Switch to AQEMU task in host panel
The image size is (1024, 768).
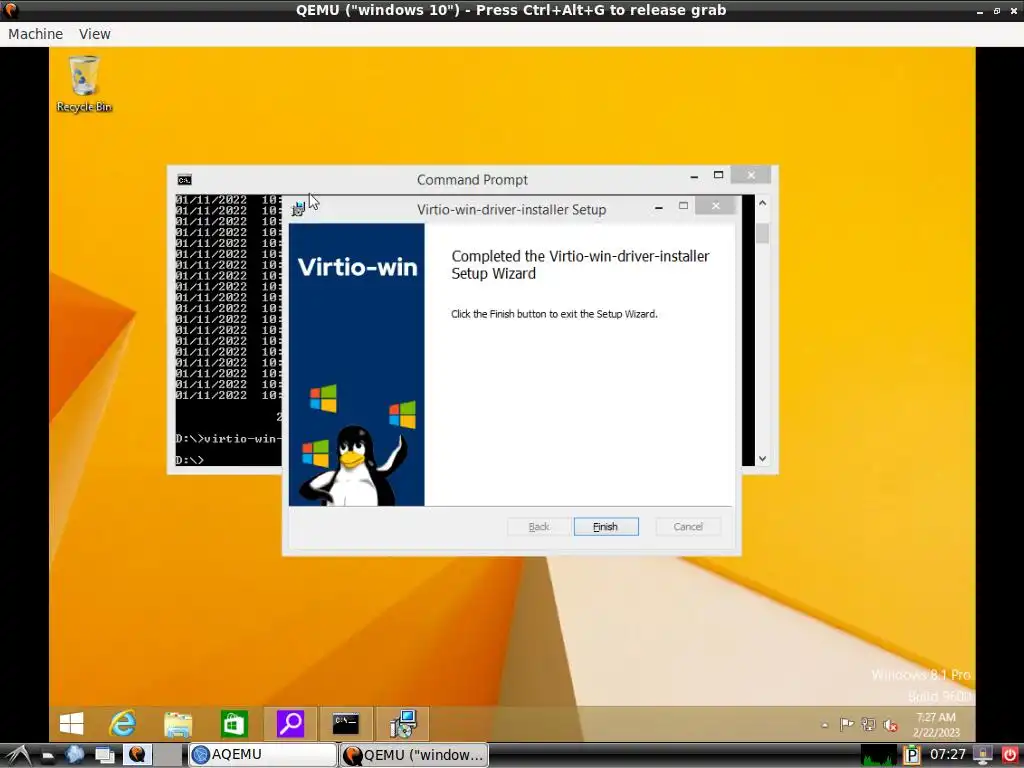262,754
